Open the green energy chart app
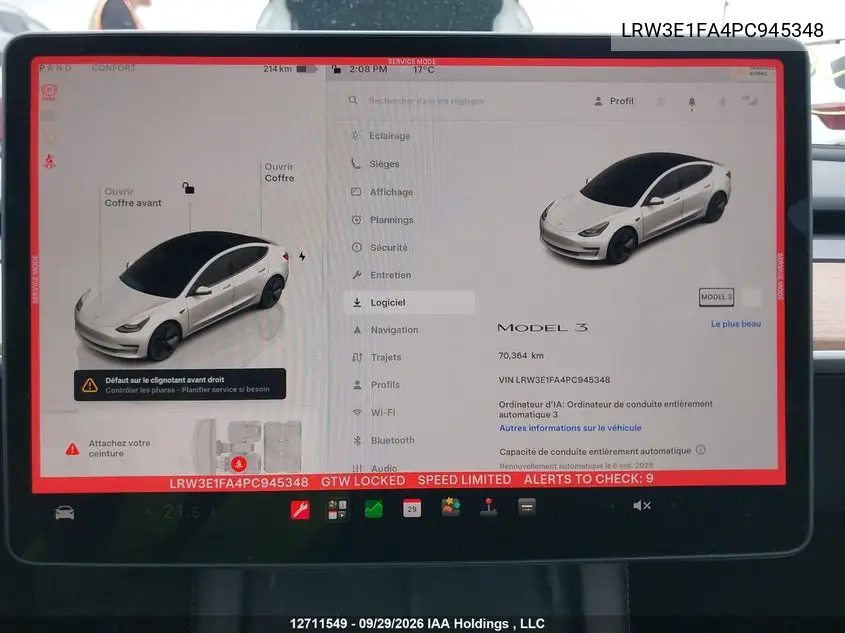 374,509
